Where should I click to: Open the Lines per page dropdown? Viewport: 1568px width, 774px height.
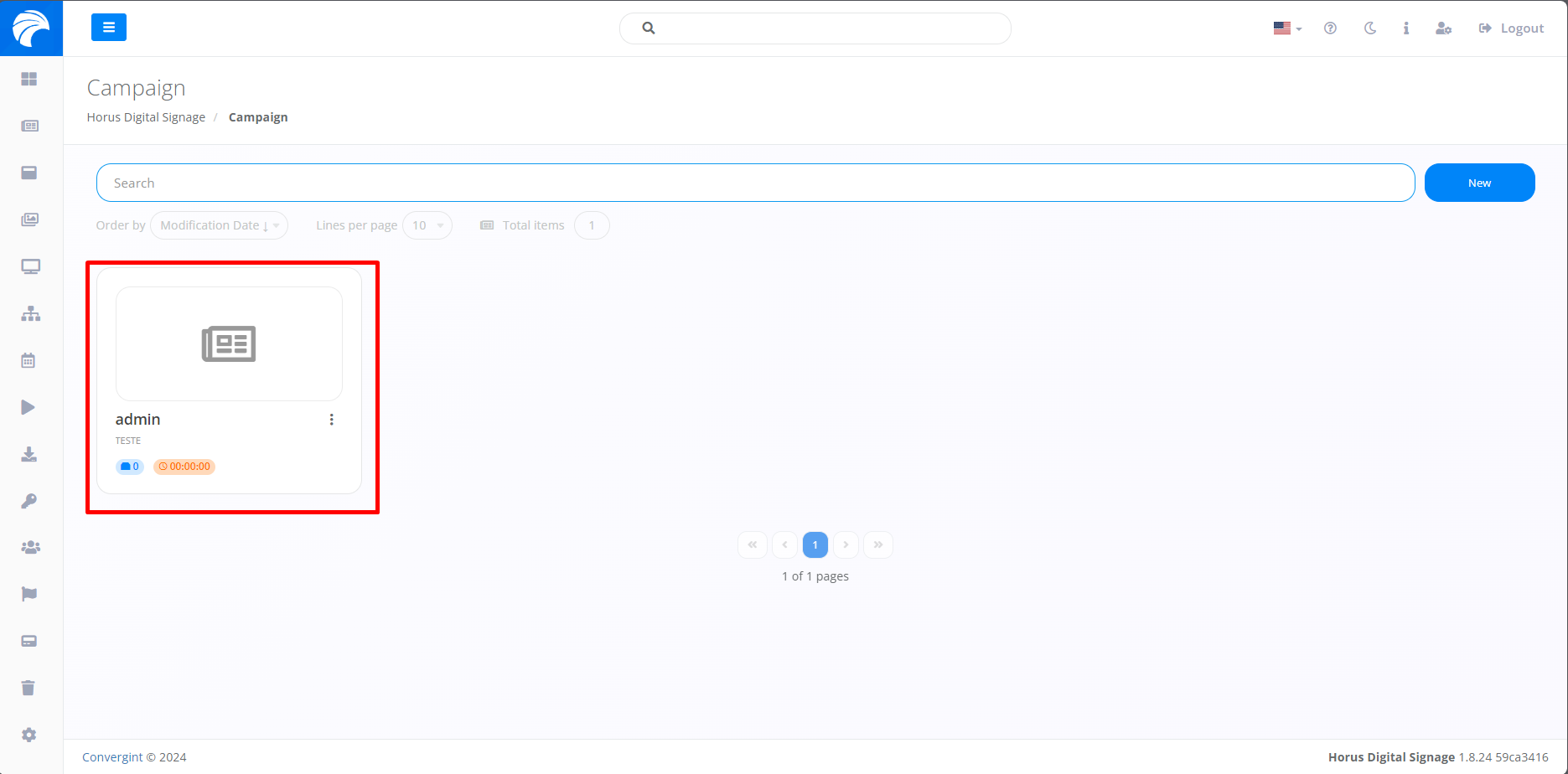coord(427,225)
